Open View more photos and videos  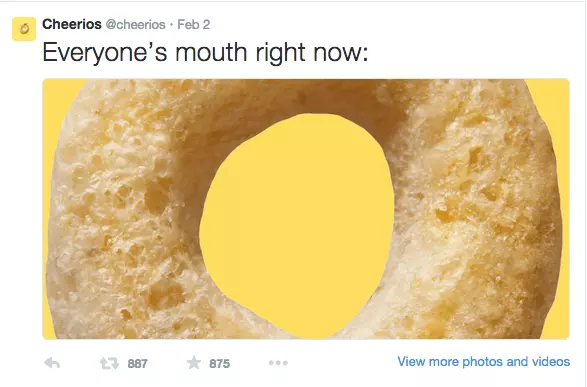484,362
